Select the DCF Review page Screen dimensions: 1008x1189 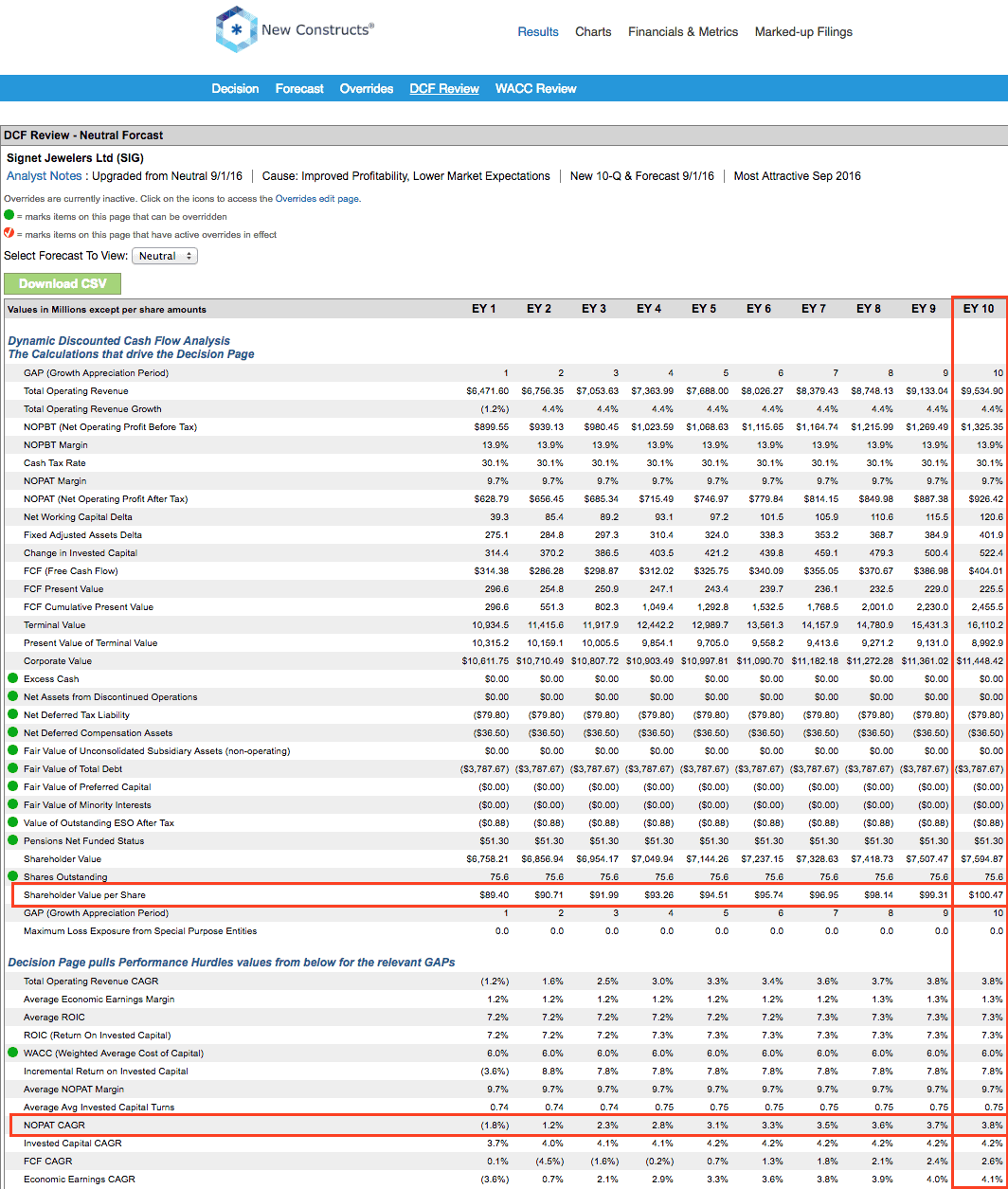[x=444, y=88]
